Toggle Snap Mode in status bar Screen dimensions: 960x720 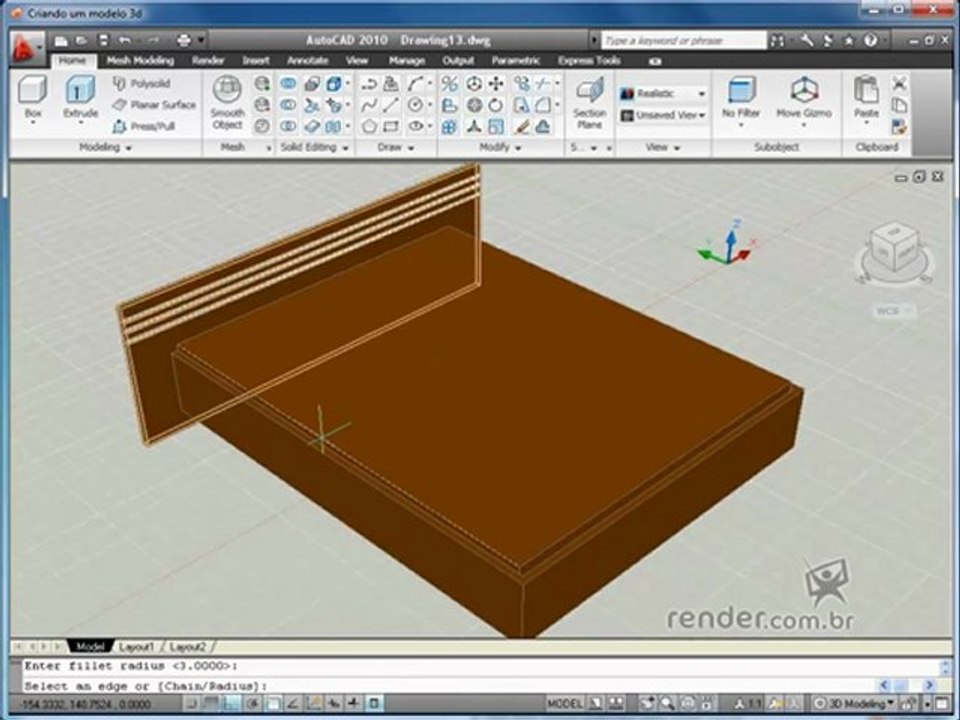click(192, 704)
